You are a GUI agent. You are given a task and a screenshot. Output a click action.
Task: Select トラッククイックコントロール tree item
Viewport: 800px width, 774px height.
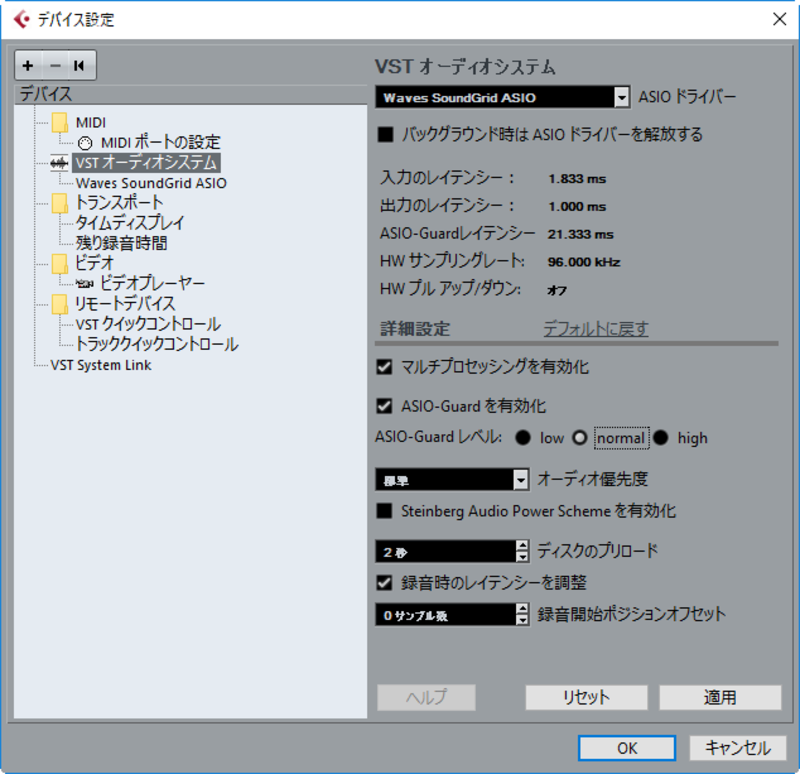tap(157, 344)
